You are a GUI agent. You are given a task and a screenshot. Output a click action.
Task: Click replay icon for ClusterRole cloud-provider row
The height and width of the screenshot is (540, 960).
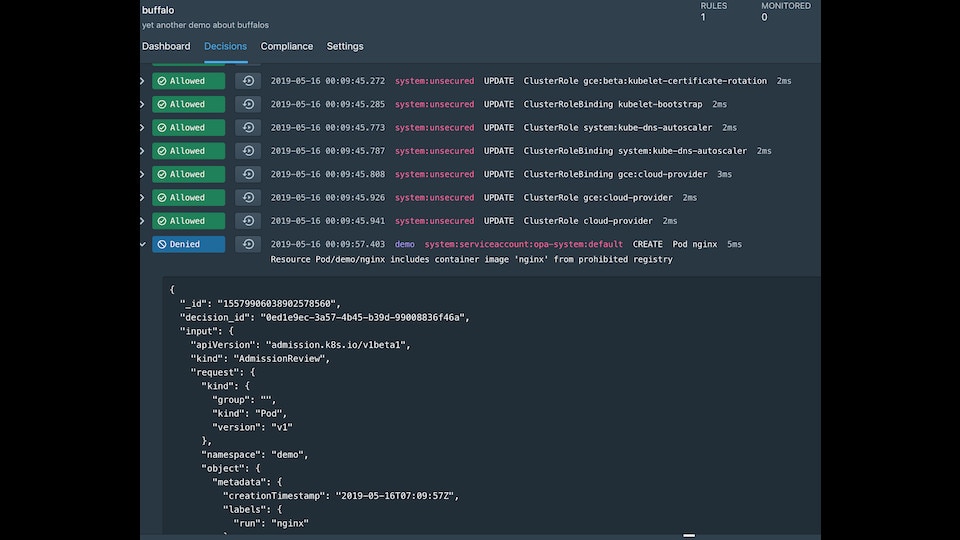pyautogui.click(x=248, y=220)
